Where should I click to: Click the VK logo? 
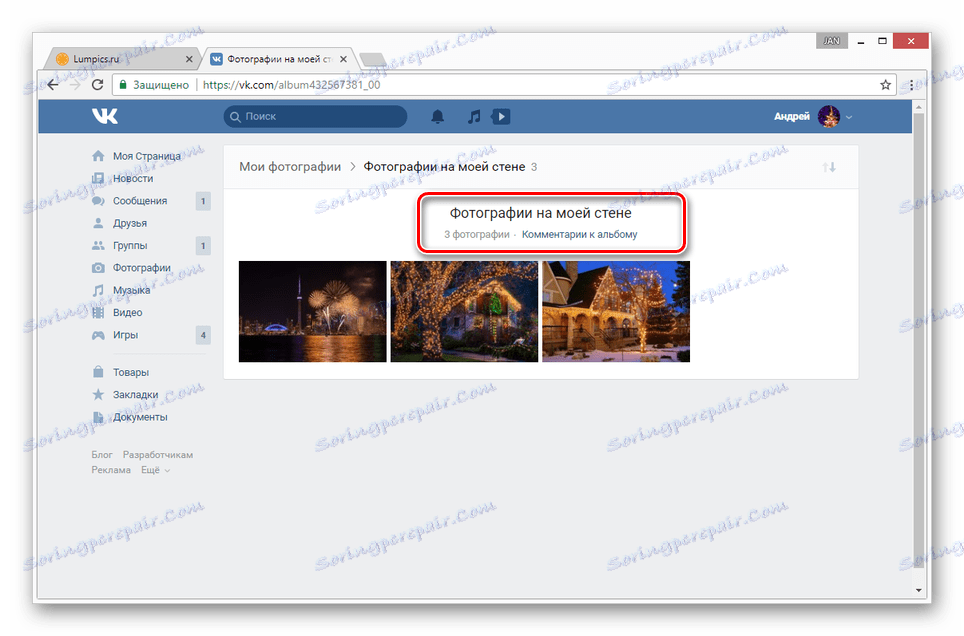point(106,116)
